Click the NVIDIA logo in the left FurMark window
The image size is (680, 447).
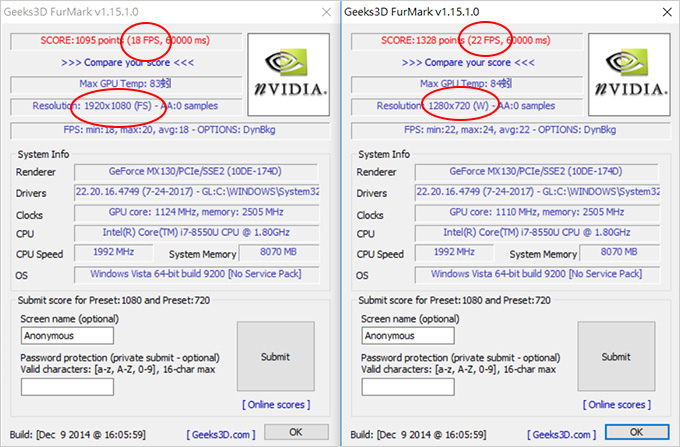288,75
